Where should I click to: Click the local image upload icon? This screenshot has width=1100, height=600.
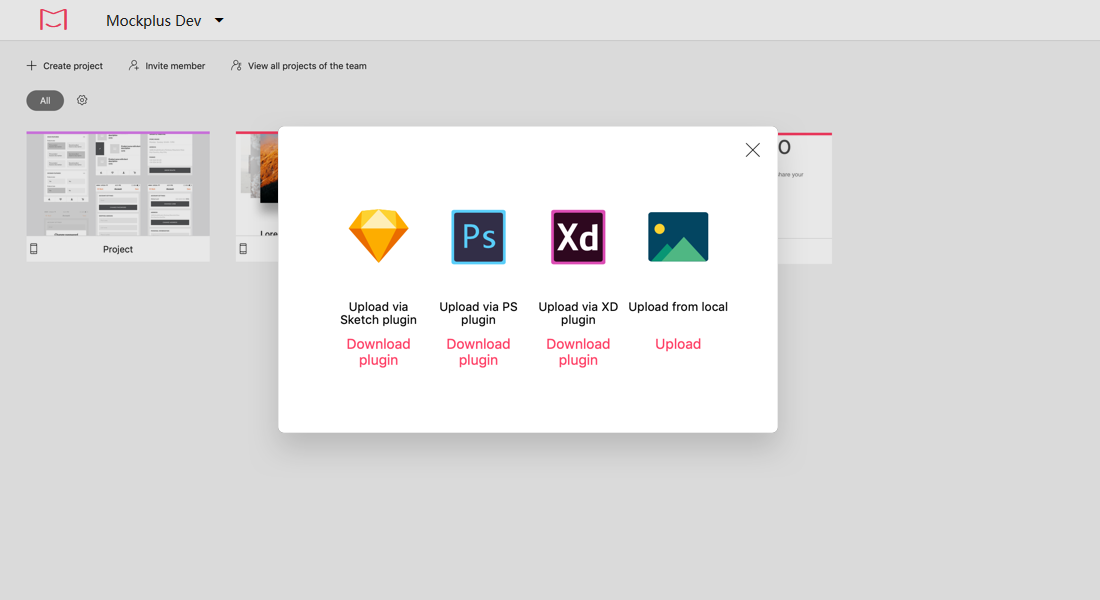678,237
